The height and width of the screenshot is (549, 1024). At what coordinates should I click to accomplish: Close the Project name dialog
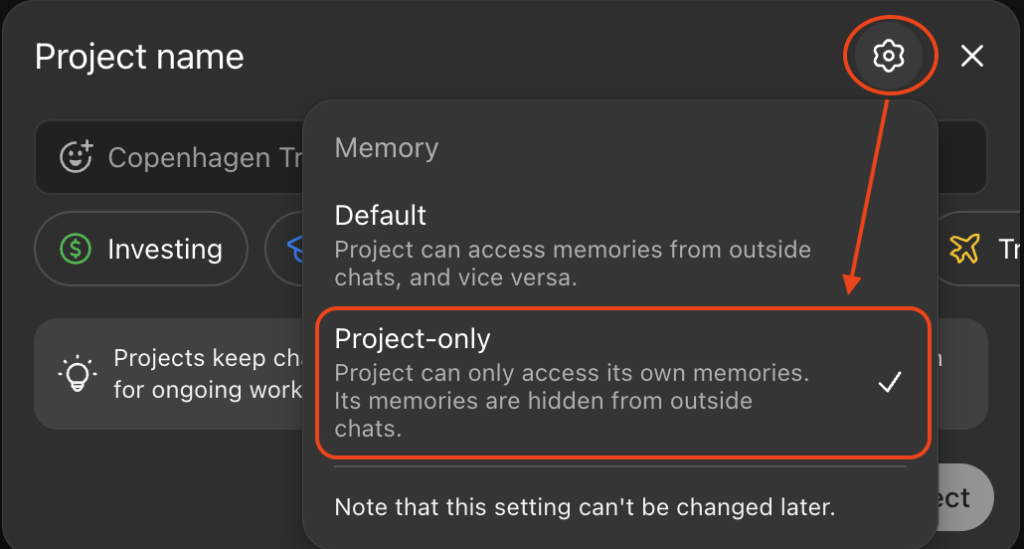[972, 56]
